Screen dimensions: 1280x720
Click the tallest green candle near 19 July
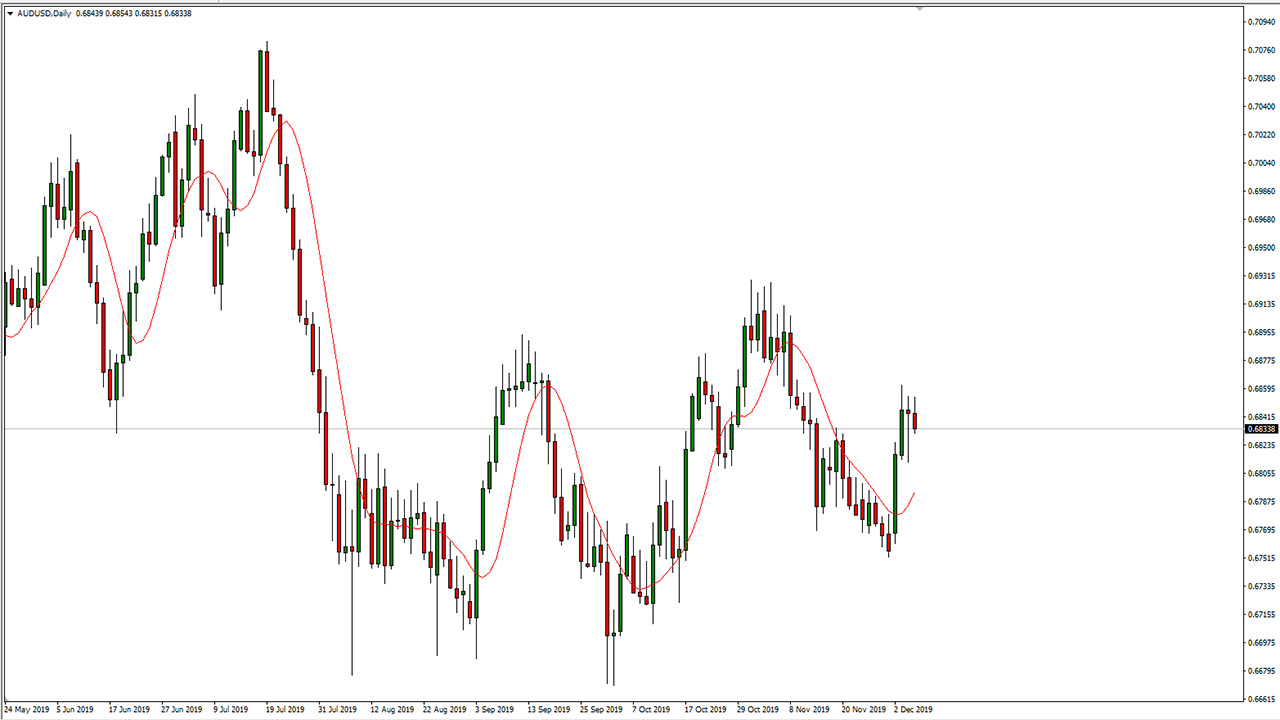coord(260,100)
